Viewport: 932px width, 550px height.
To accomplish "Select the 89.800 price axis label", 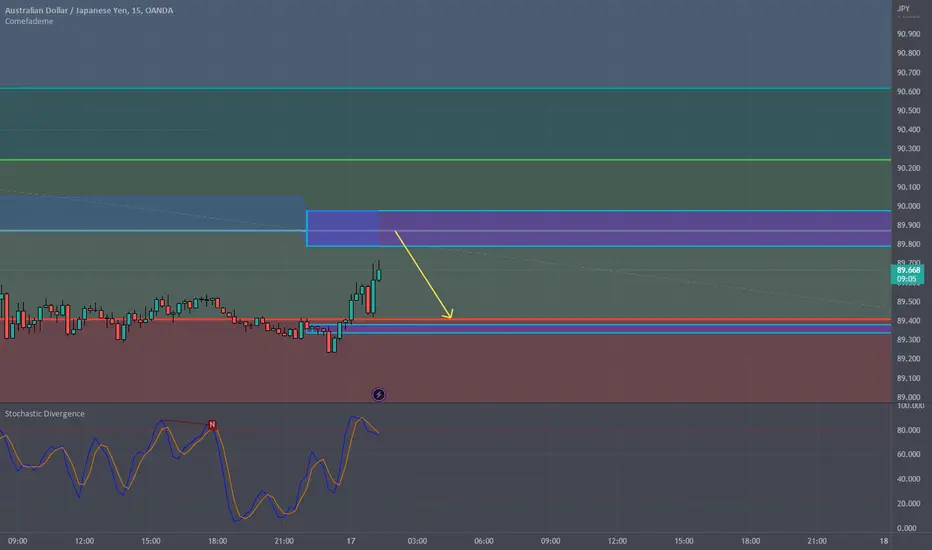I will 908,244.
